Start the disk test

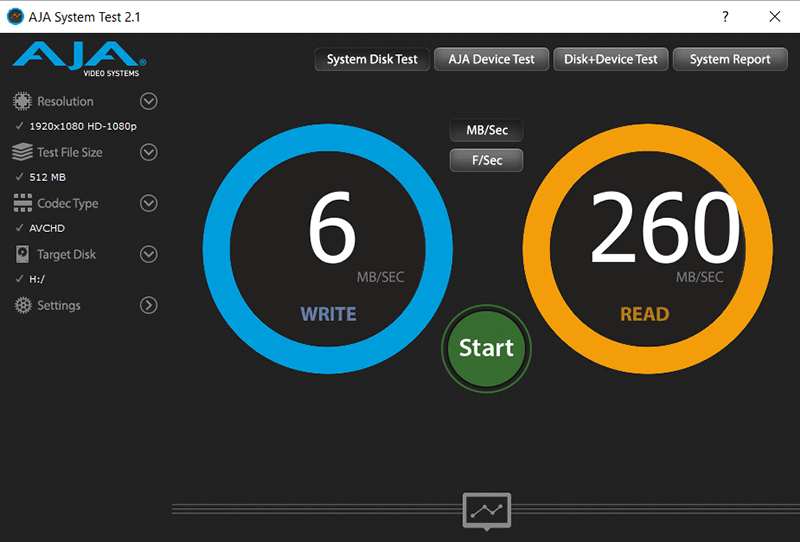(x=486, y=348)
